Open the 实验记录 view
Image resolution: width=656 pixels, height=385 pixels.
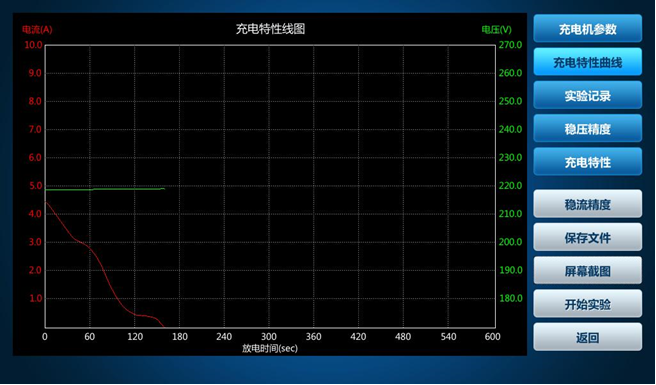pyautogui.click(x=587, y=96)
